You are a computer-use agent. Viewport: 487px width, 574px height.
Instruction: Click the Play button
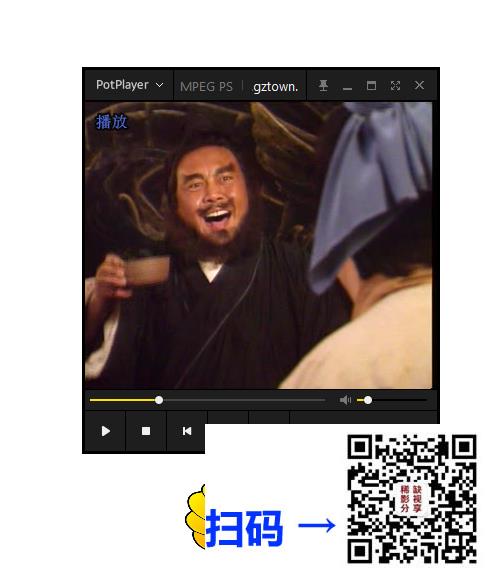tap(105, 431)
